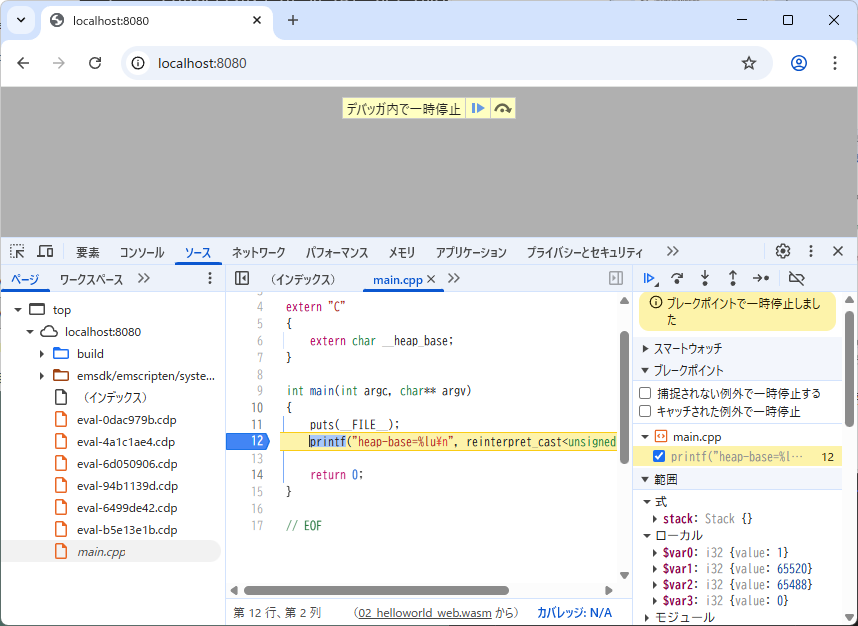The width and height of the screenshot is (858, 626).
Task: Show more navigator tabs
Action: (144, 279)
